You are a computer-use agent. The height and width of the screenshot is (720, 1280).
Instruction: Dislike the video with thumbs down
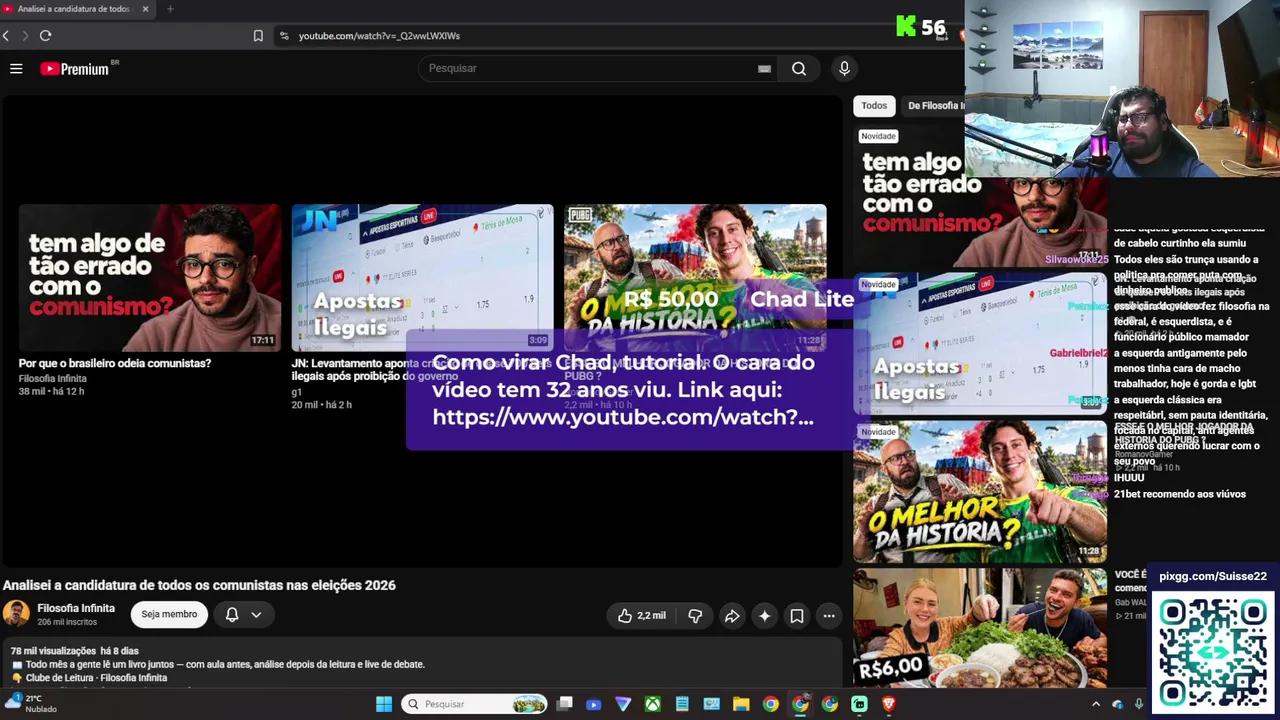click(x=695, y=616)
